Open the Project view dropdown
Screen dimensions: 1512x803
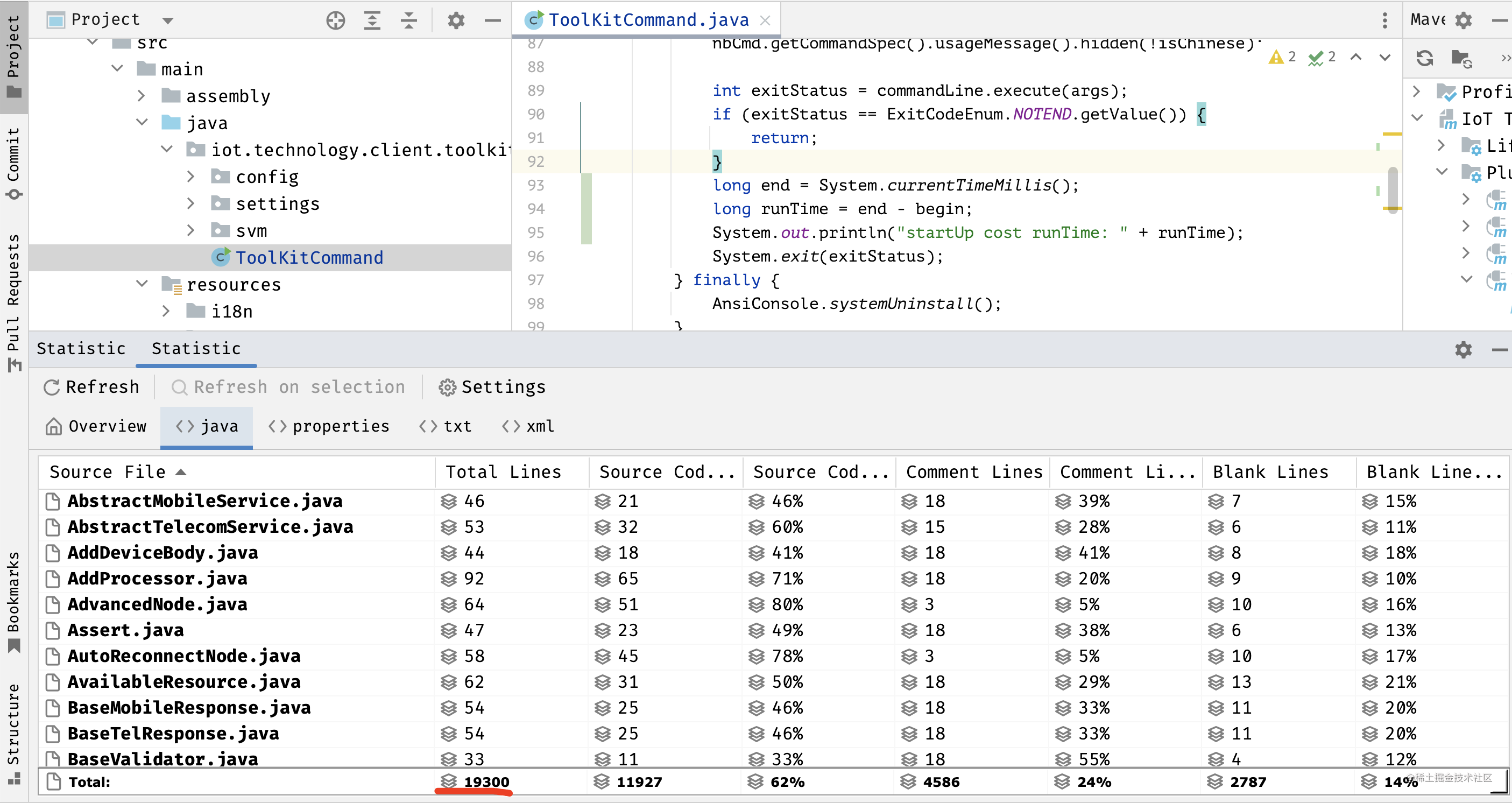click(x=168, y=20)
